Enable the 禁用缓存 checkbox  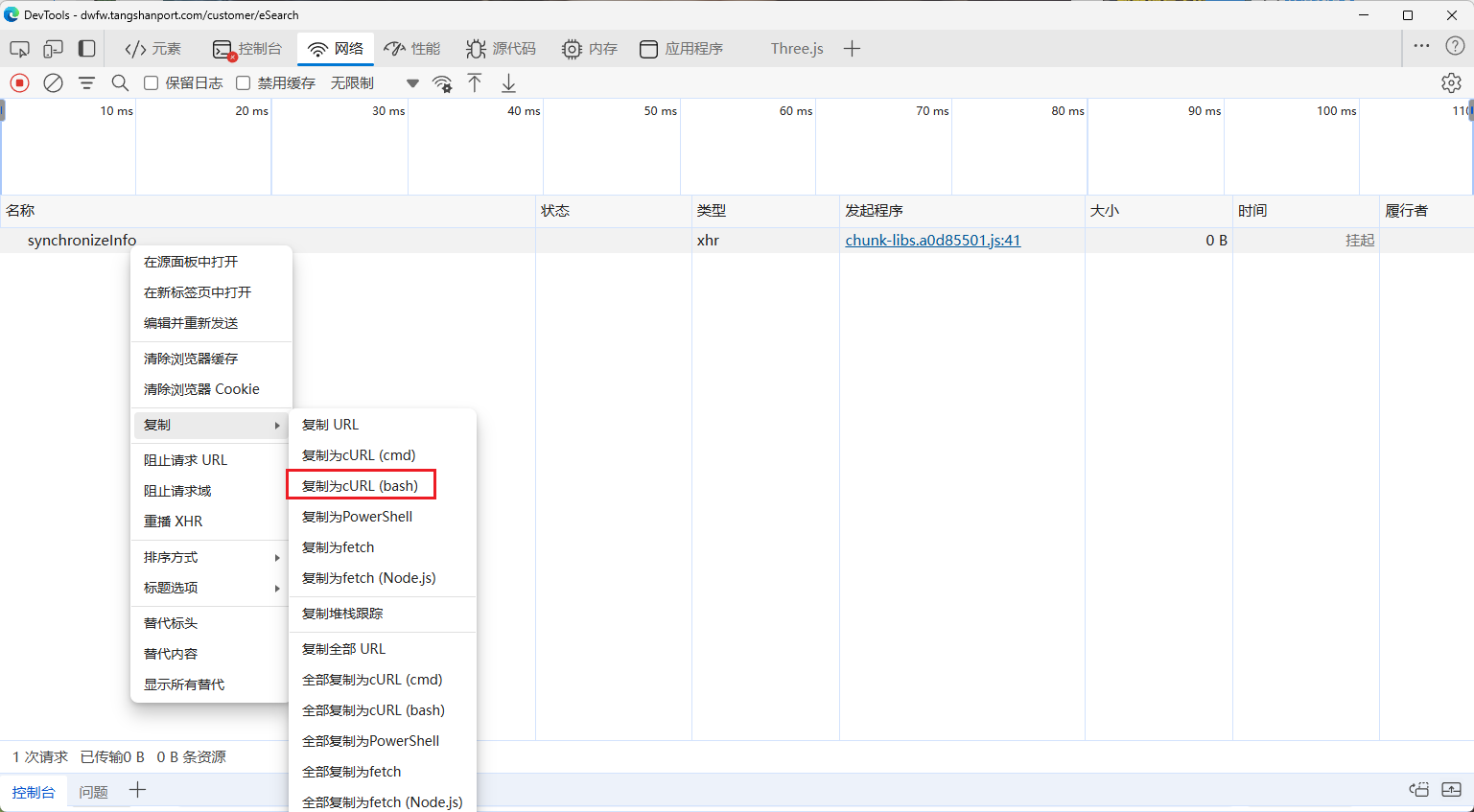[x=244, y=83]
